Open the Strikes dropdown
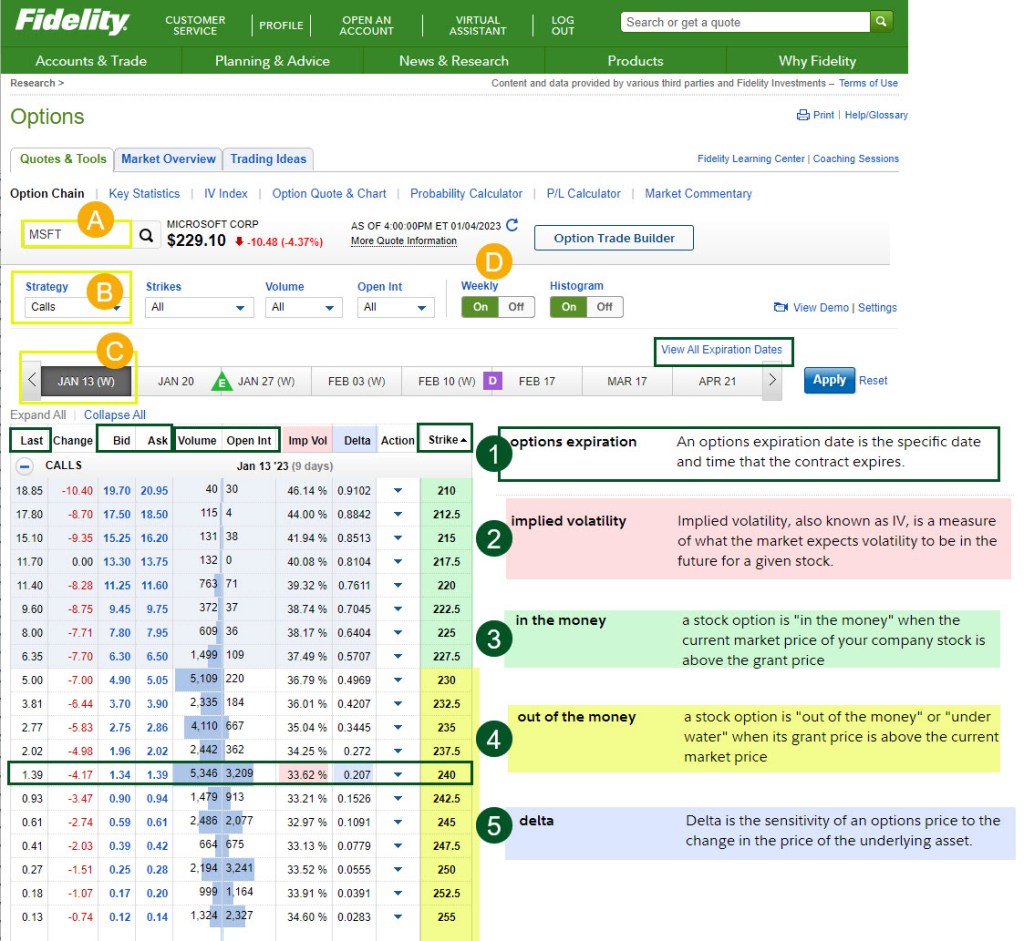Viewport: 1024px width, 941px height. 196,308
